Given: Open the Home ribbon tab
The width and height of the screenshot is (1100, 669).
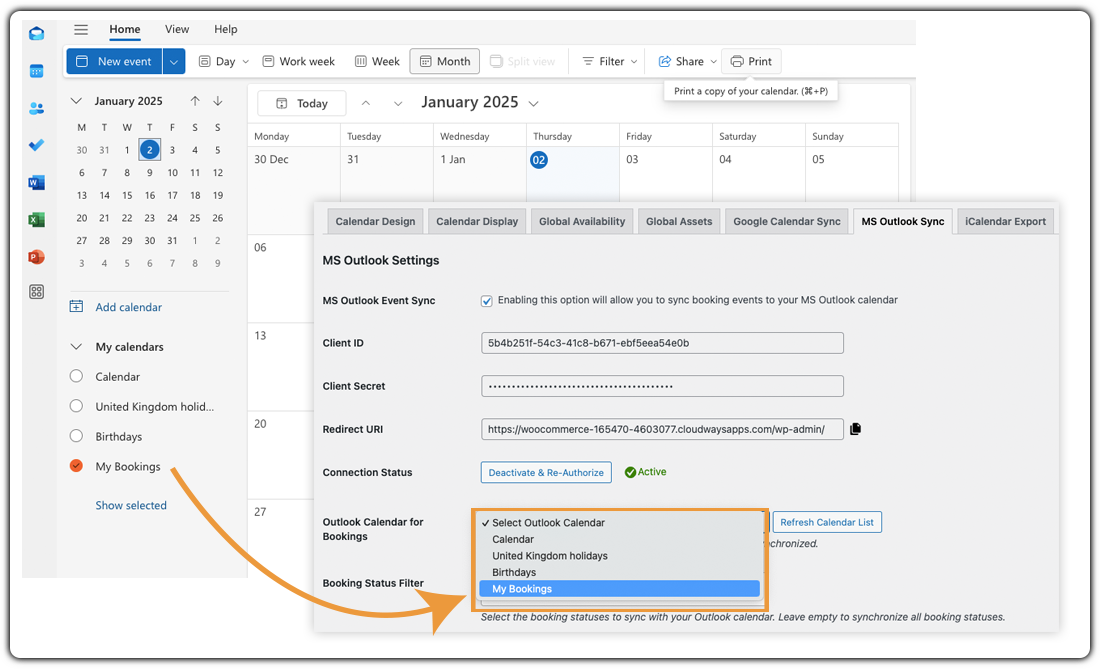Looking at the screenshot, I should [125, 29].
